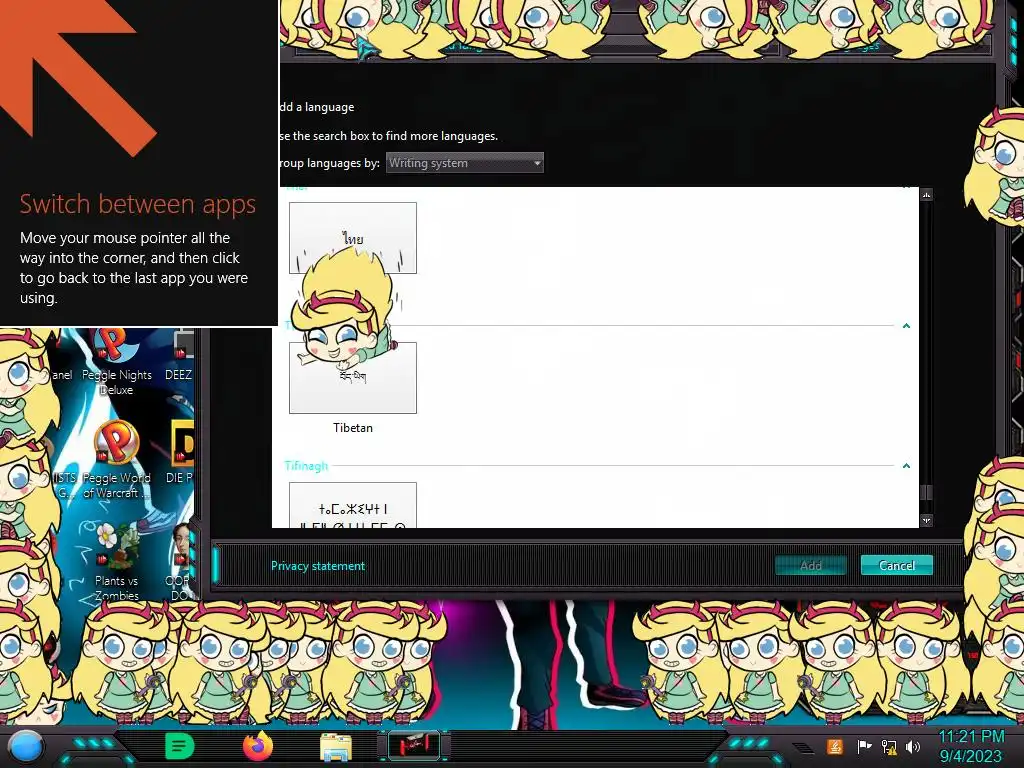Click the orange Java update tray icon
This screenshot has height=768, width=1024.
(835, 746)
